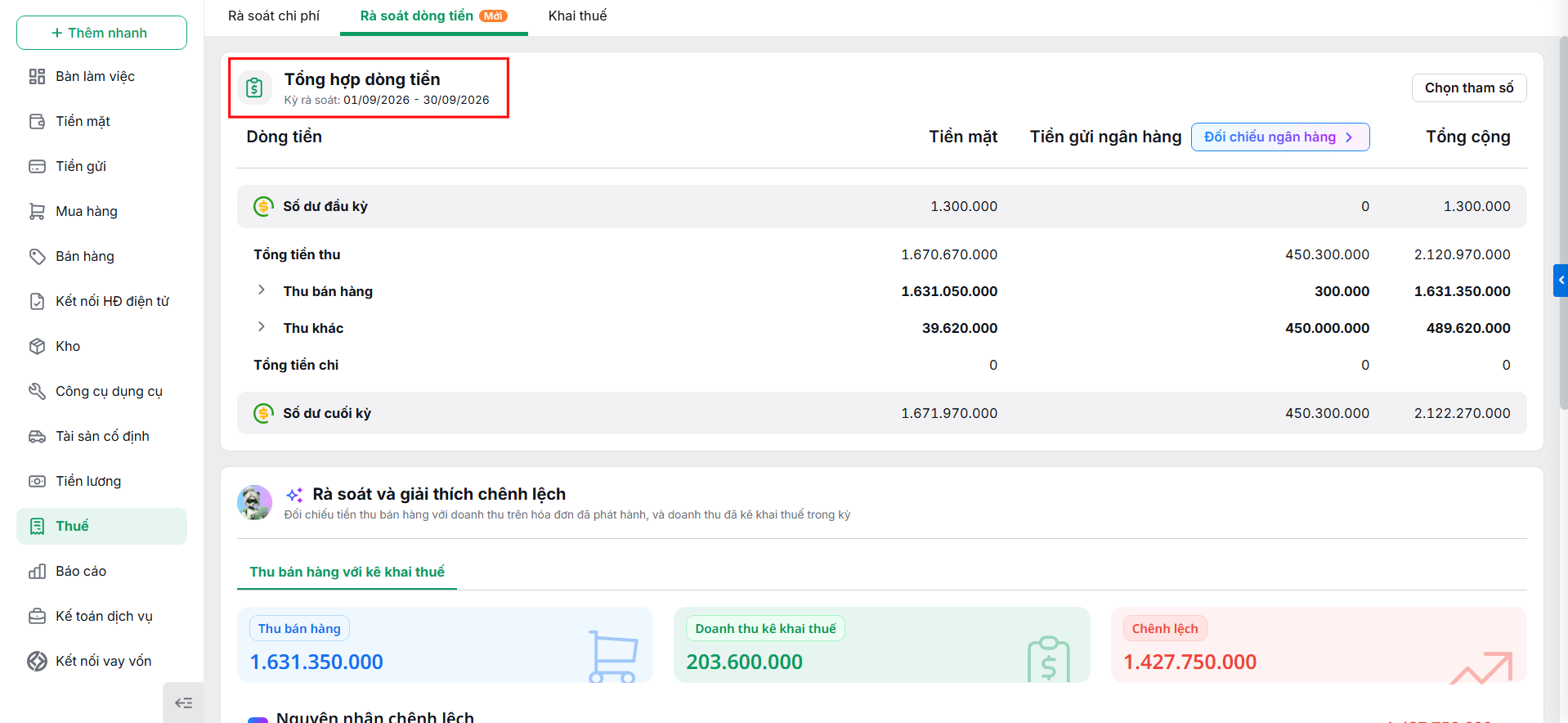
Task: Switch to Khai thuế tab
Action: (x=577, y=16)
